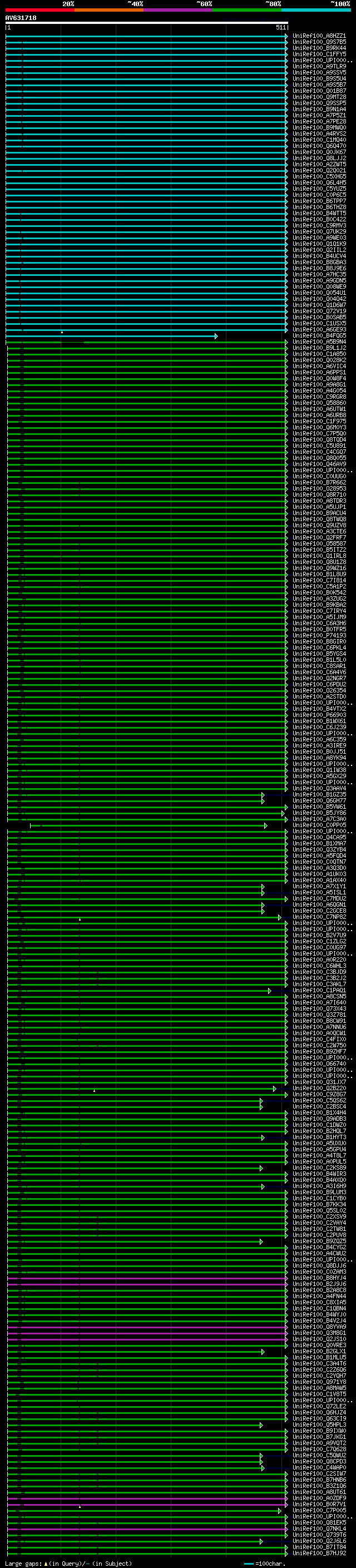Select hit UniRef100_A9GDN5
The image size is (356, 1568).
[x=319, y=280]
